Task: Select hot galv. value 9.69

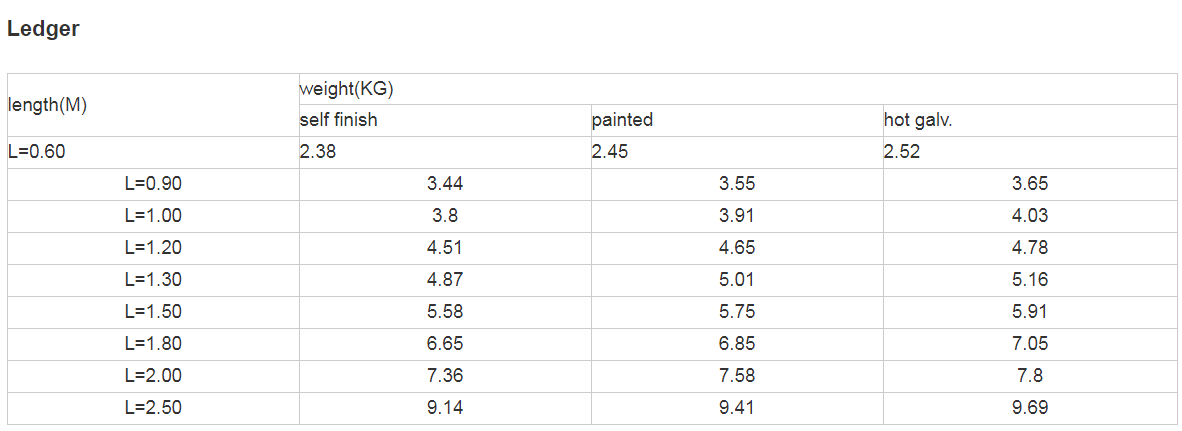Action: (x=1030, y=408)
